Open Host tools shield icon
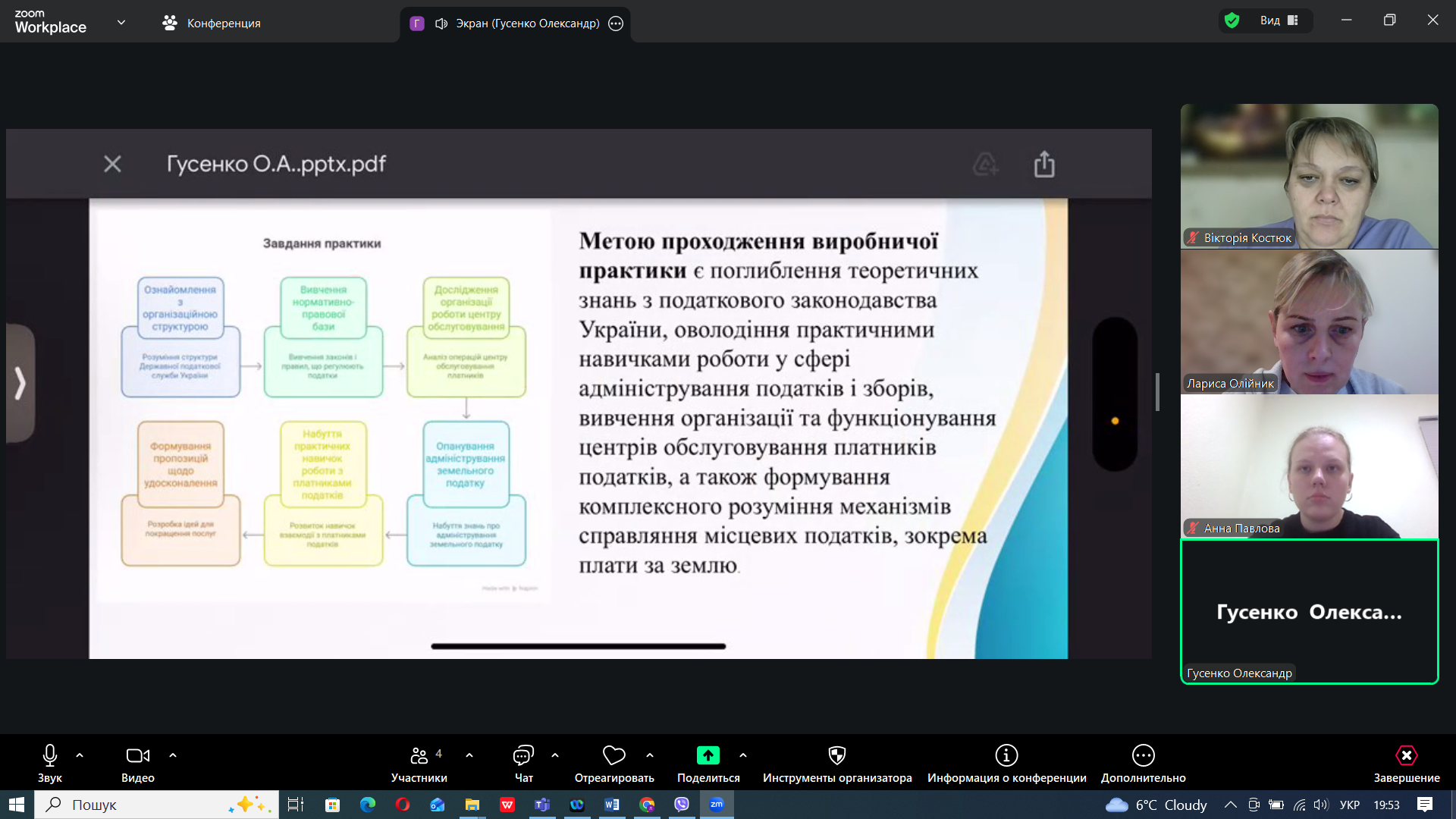Screen dimensions: 1456x819 coord(836,755)
